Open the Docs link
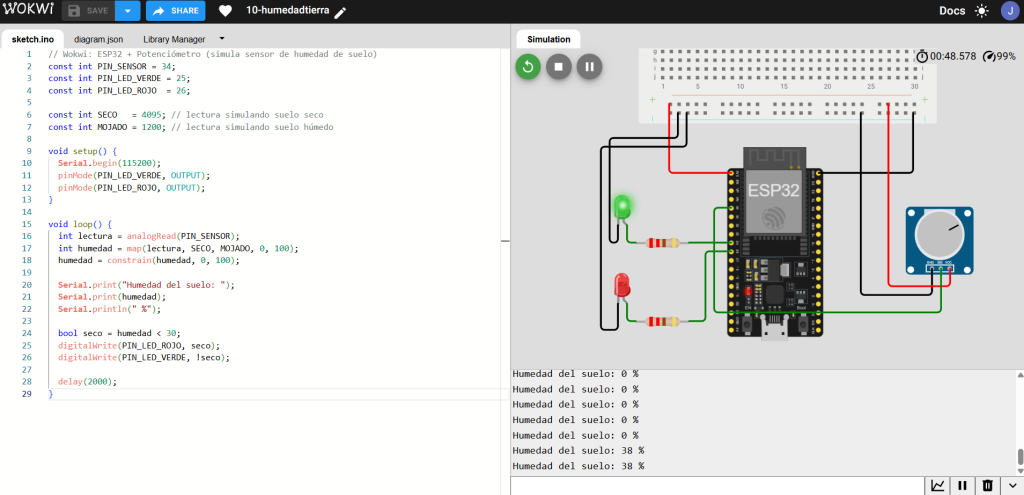 (952, 11)
